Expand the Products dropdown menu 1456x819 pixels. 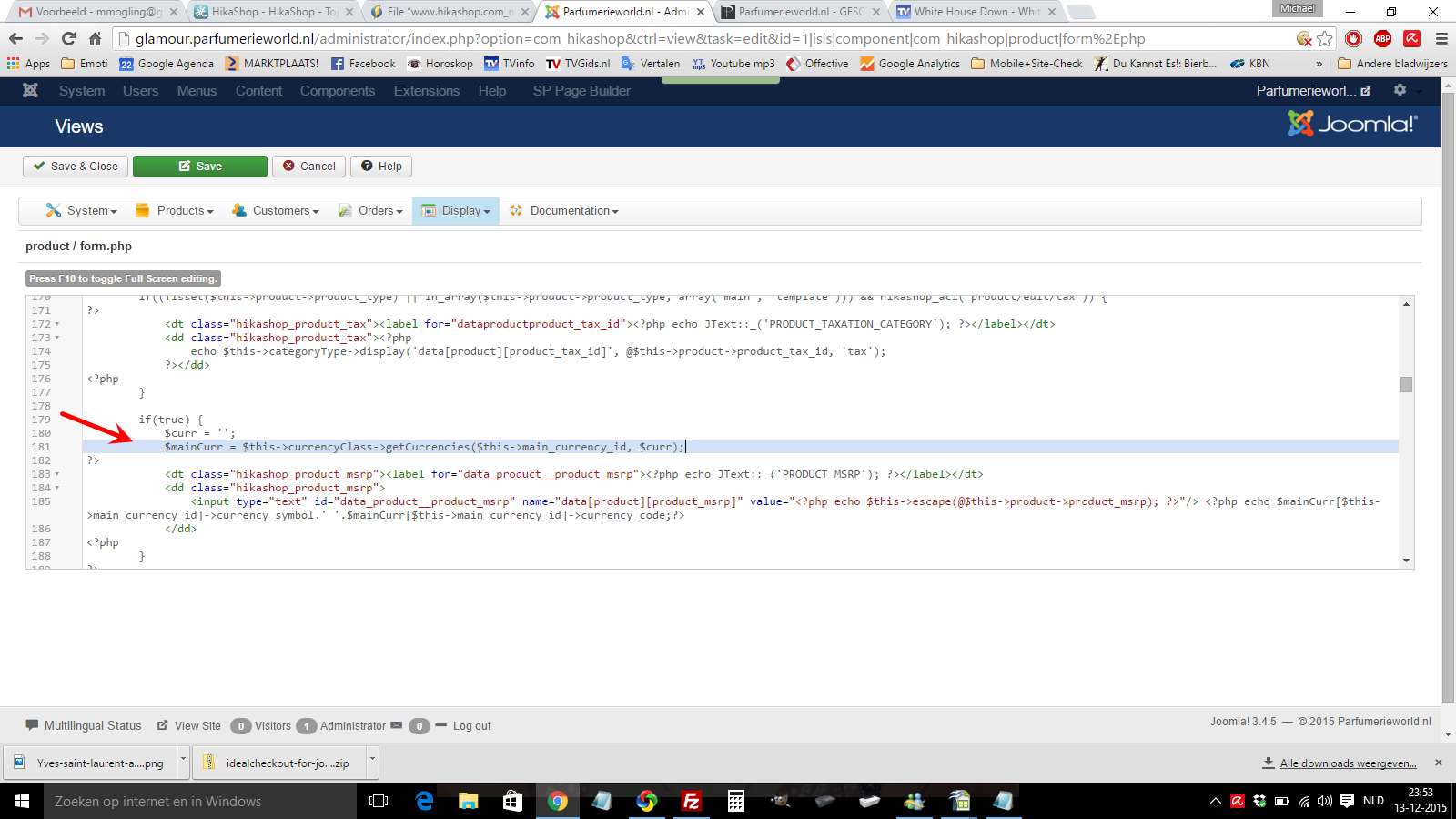(175, 211)
